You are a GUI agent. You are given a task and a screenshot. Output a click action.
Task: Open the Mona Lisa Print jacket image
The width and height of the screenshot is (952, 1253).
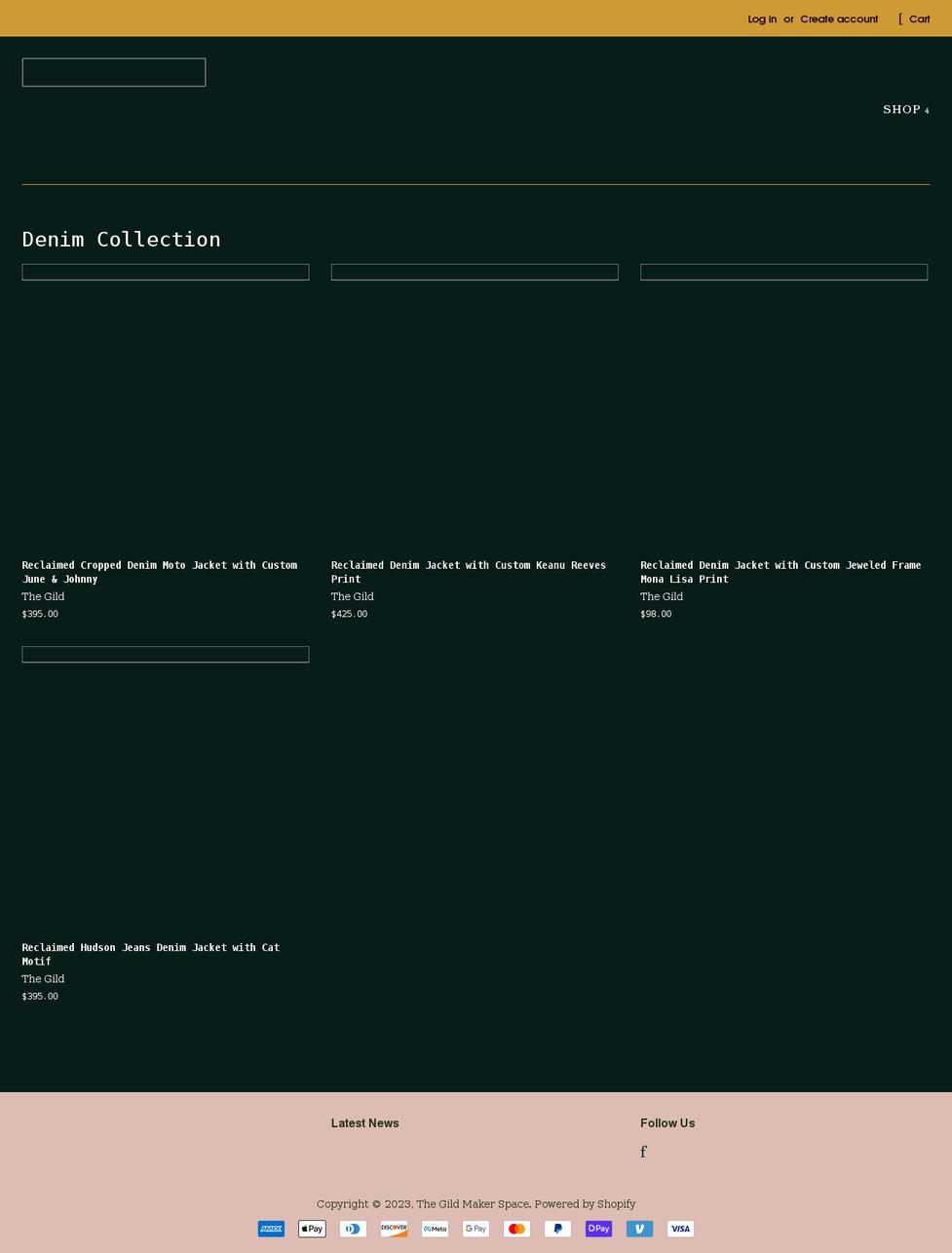783,272
